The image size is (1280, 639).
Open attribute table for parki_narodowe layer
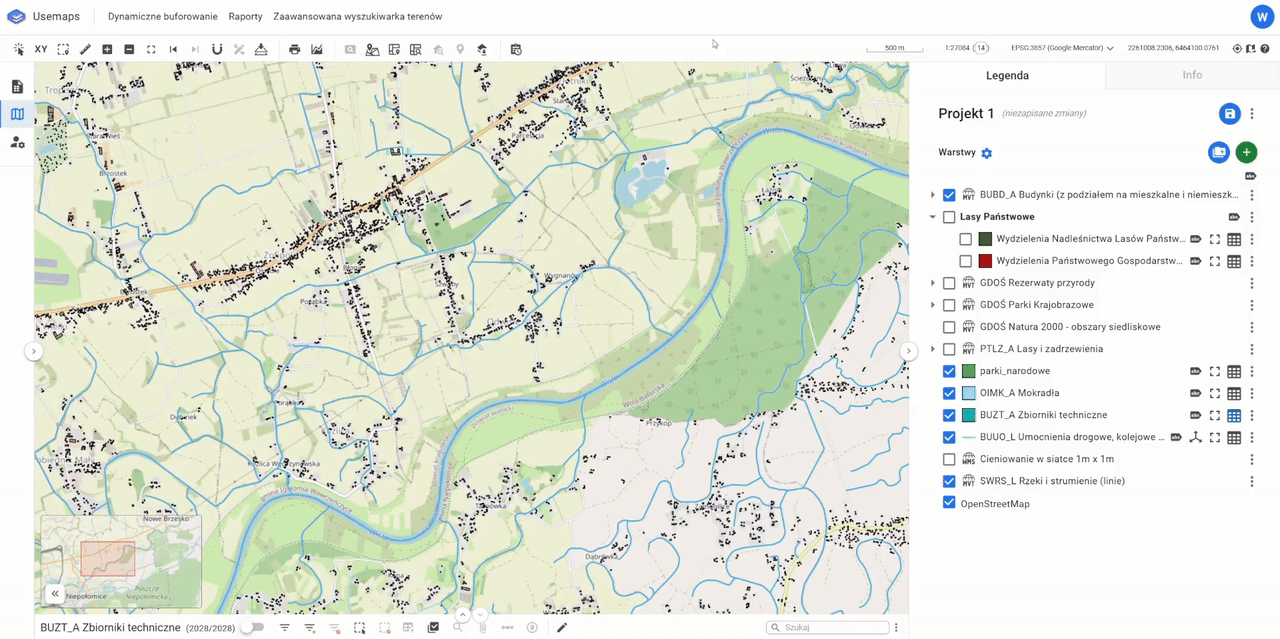pyautogui.click(x=1234, y=371)
